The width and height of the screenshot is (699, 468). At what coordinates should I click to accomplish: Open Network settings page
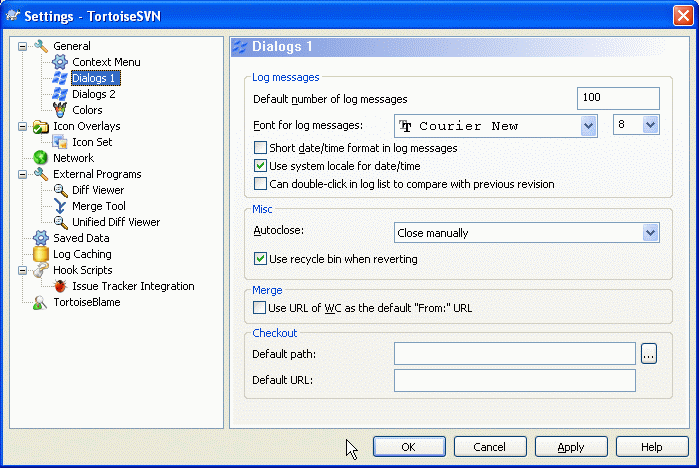[x=74, y=158]
